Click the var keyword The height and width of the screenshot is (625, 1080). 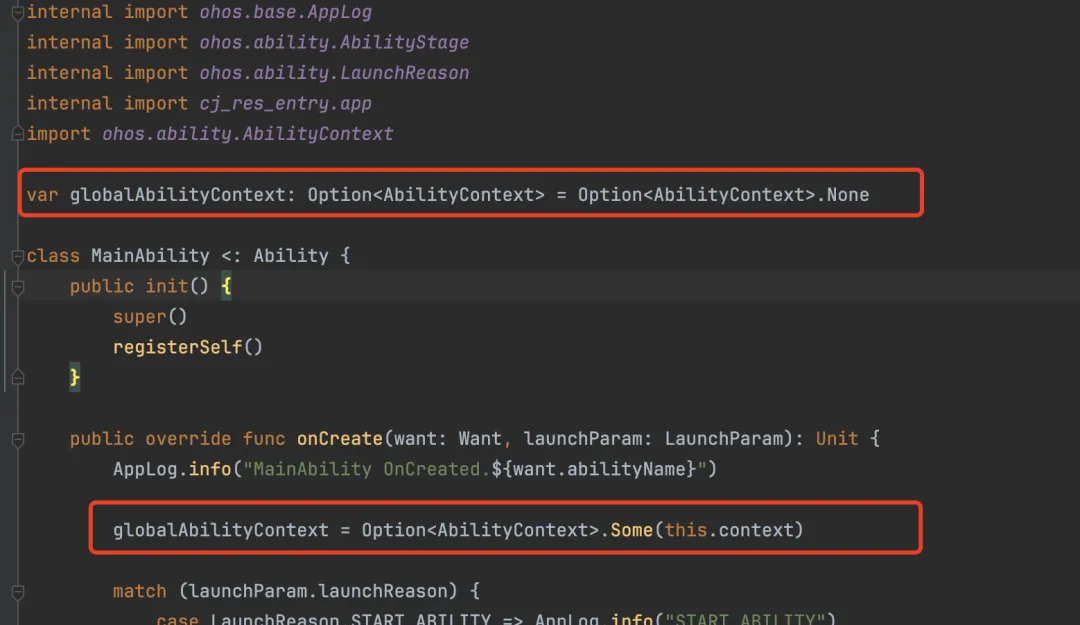[x=42, y=195]
